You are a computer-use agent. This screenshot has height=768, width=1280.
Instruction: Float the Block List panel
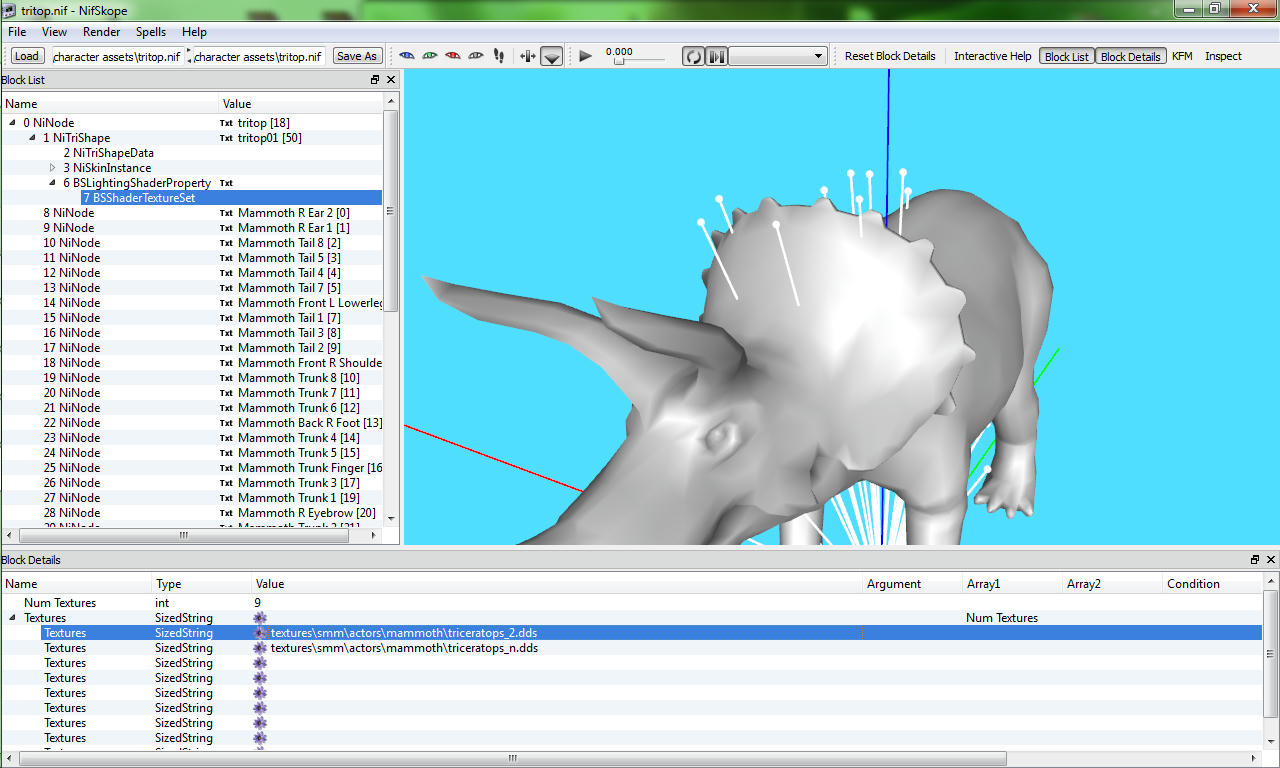[375, 80]
